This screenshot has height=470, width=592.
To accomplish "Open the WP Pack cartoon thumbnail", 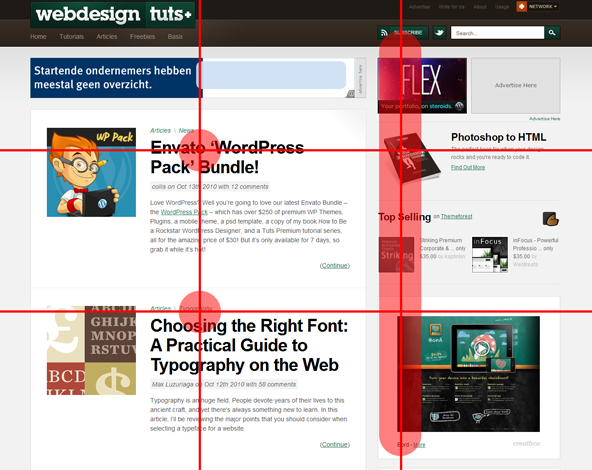I will pos(91,172).
